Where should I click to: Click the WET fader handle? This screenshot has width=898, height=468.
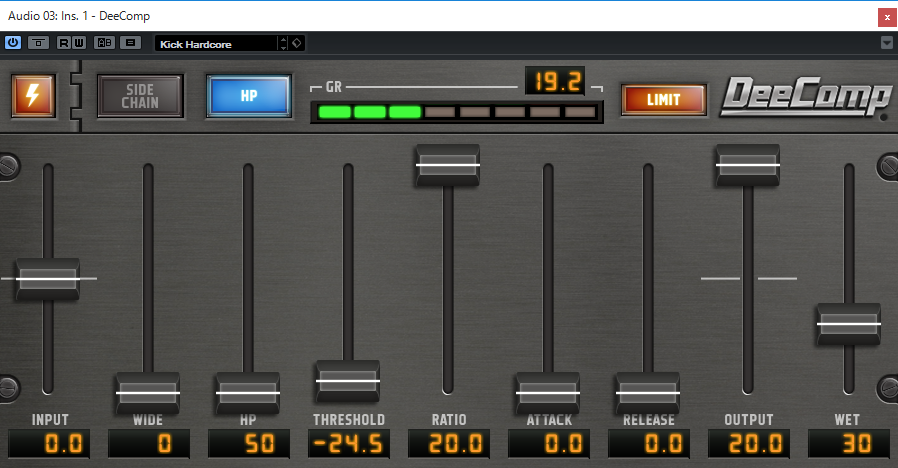tap(849, 324)
